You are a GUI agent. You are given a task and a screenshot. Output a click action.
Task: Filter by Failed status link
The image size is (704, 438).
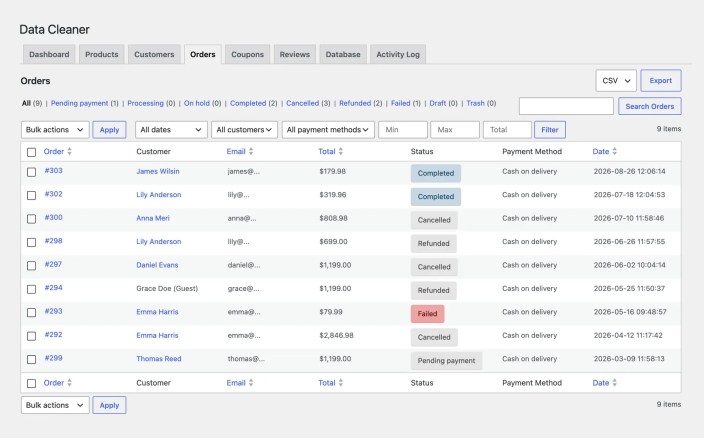[x=400, y=103]
